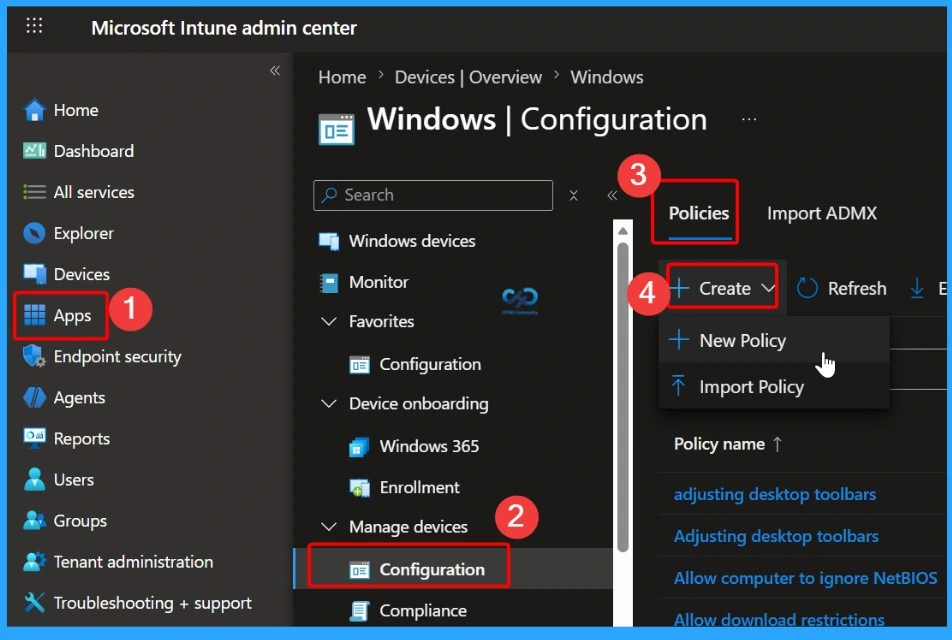This screenshot has width=952, height=640.
Task: Click the Refresh circular arrow icon
Action: [807, 288]
